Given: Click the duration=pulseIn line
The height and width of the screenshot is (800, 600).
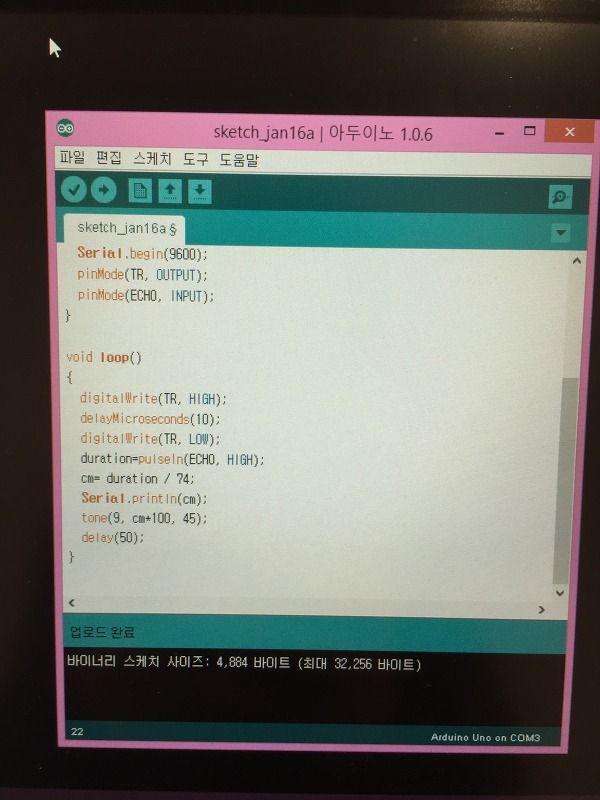Looking at the screenshot, I should (172, 459).
